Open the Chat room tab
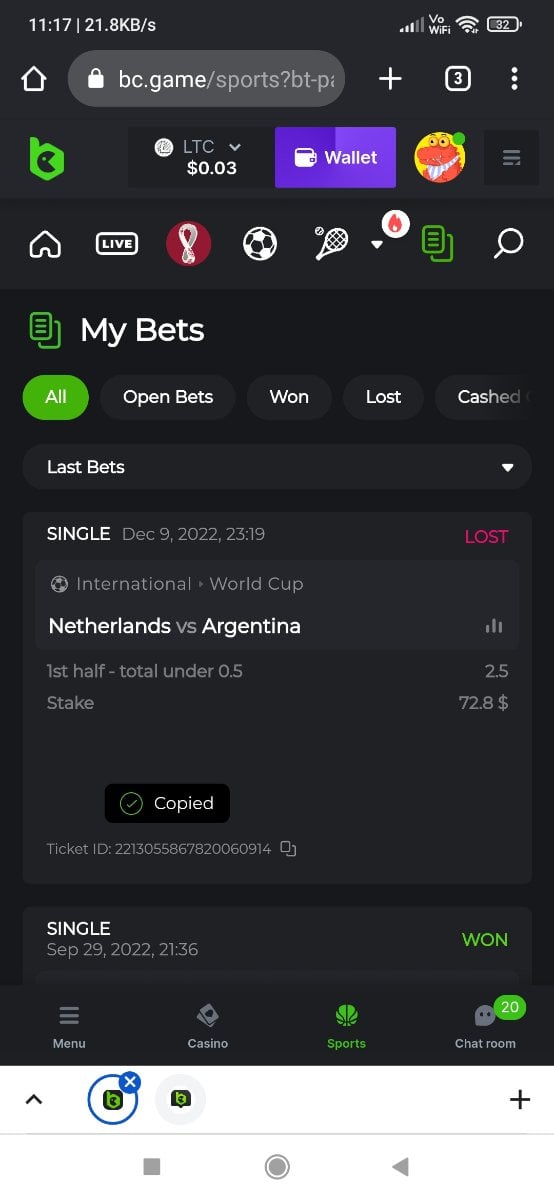This screenshot has height=1200, width=554. pos(485,1025)
